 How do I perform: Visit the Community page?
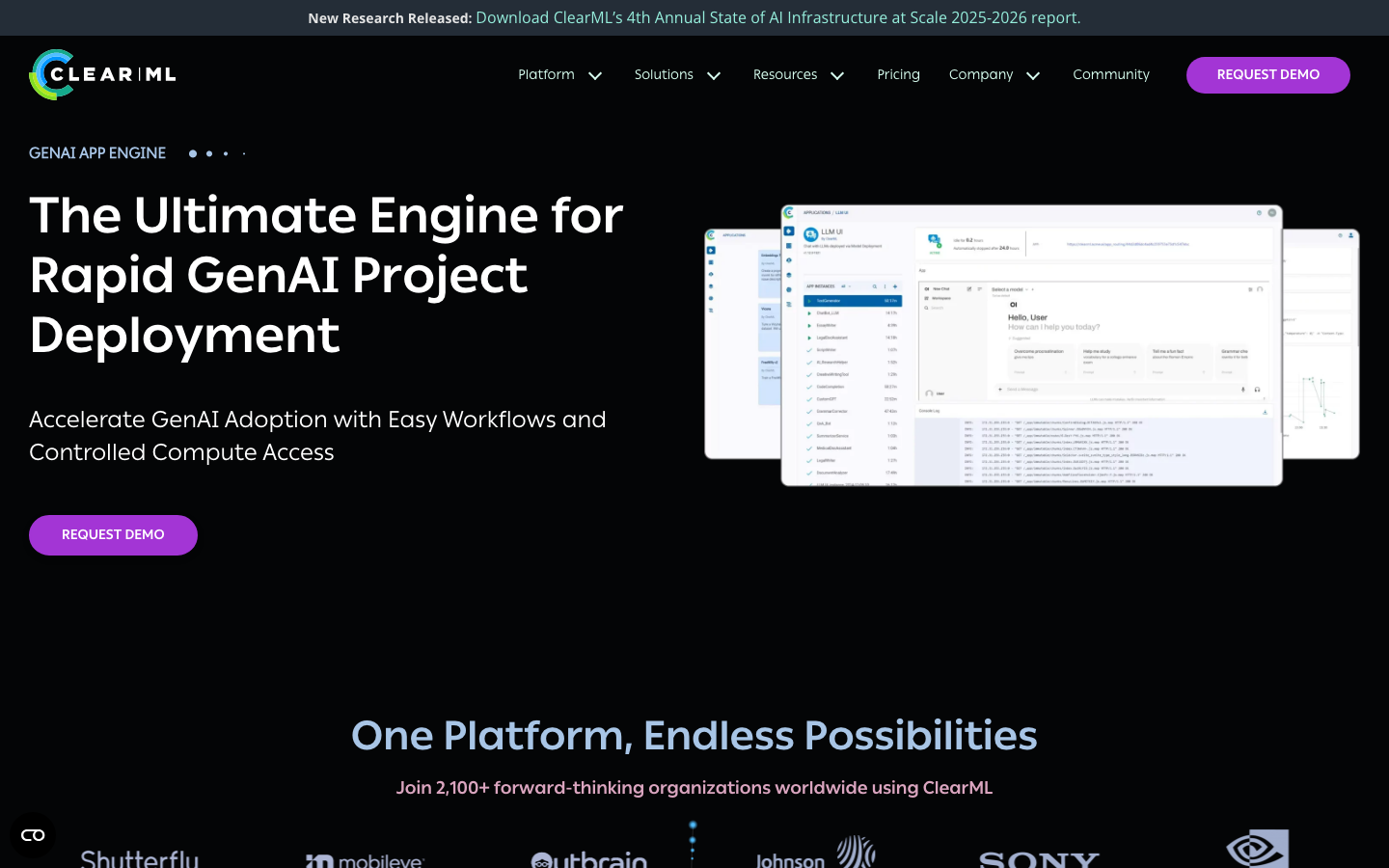pos(1111,75)
